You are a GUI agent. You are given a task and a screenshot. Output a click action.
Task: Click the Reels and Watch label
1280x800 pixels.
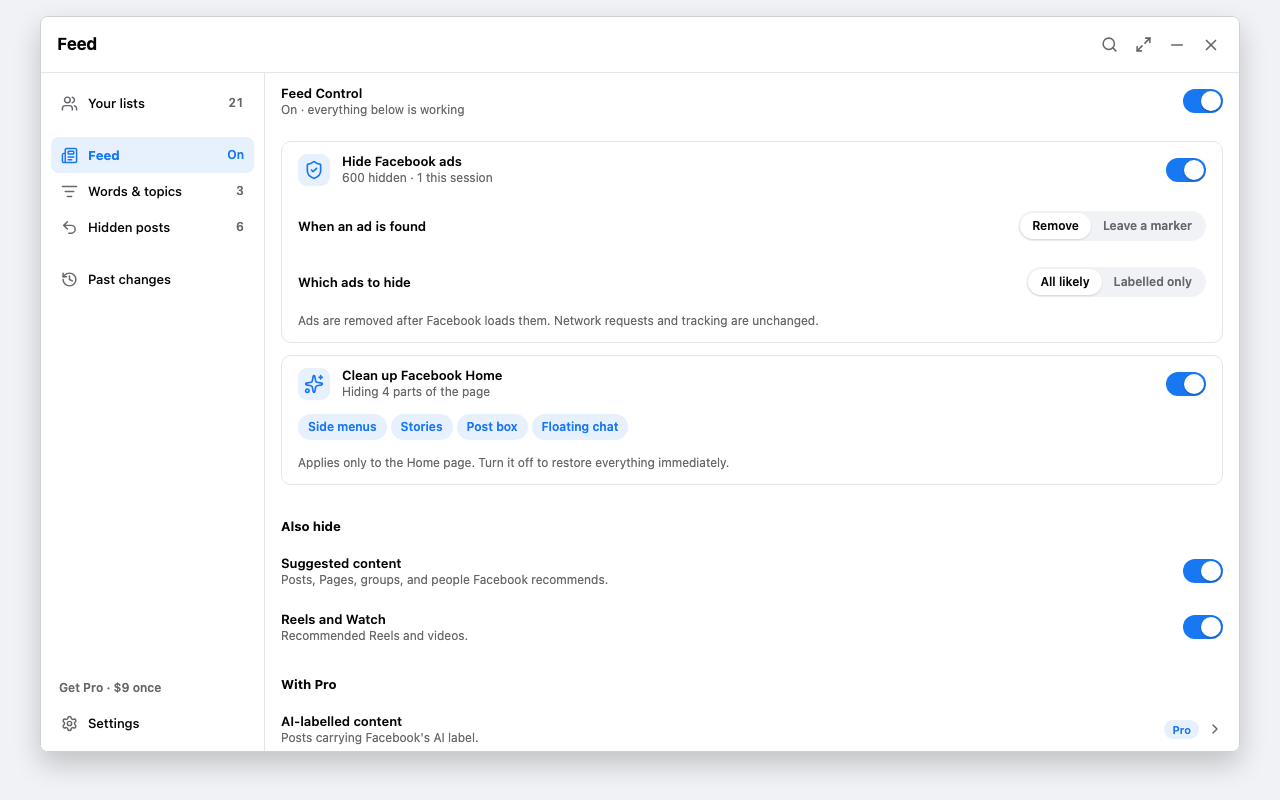(333, 619)
